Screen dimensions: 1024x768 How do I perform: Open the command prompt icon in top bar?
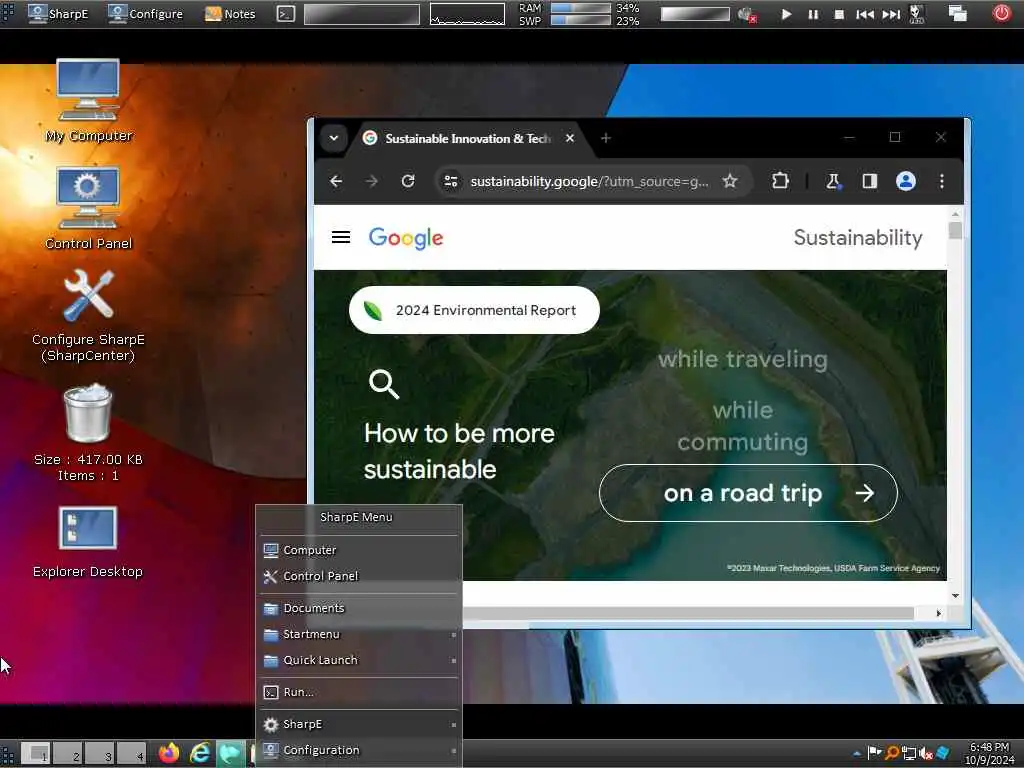(285, 14)
